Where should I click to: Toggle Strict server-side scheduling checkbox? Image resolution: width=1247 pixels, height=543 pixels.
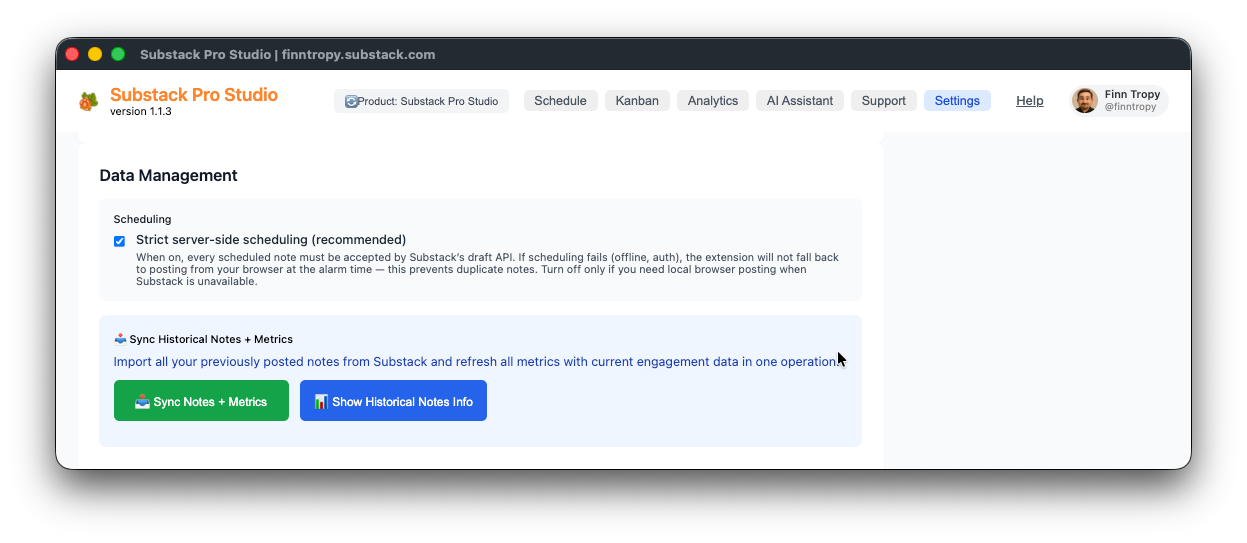pos(120,241)
